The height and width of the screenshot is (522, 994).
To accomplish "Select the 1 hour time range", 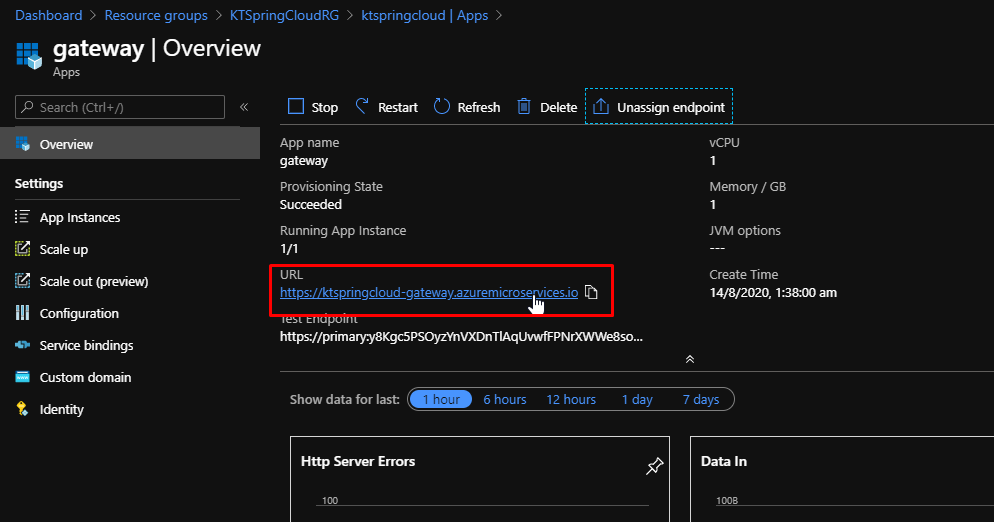I will coord(440,399).
